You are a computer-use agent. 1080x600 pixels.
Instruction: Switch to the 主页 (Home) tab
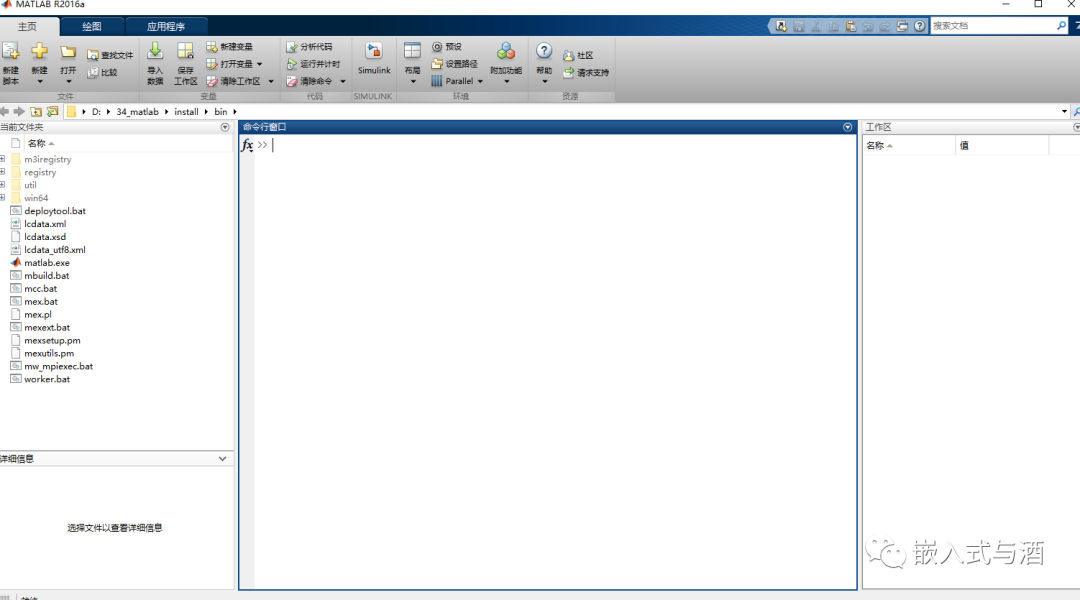28,26
